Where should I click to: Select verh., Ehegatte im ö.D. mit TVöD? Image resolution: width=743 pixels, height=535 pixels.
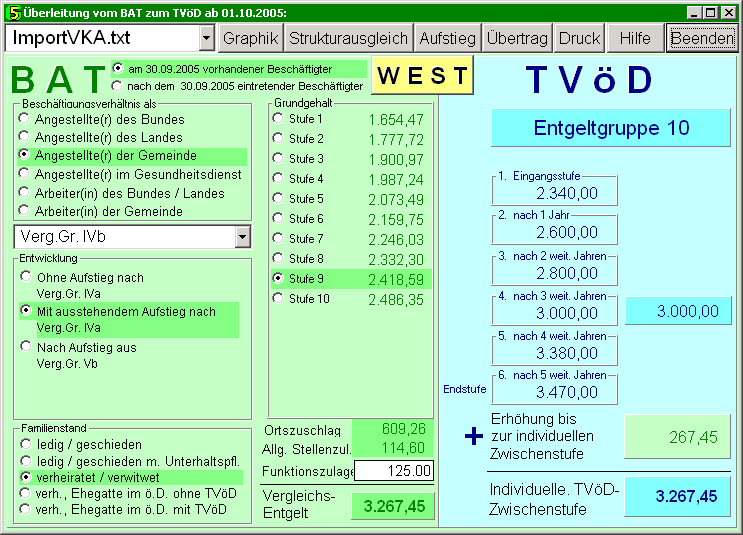point(124,510)
